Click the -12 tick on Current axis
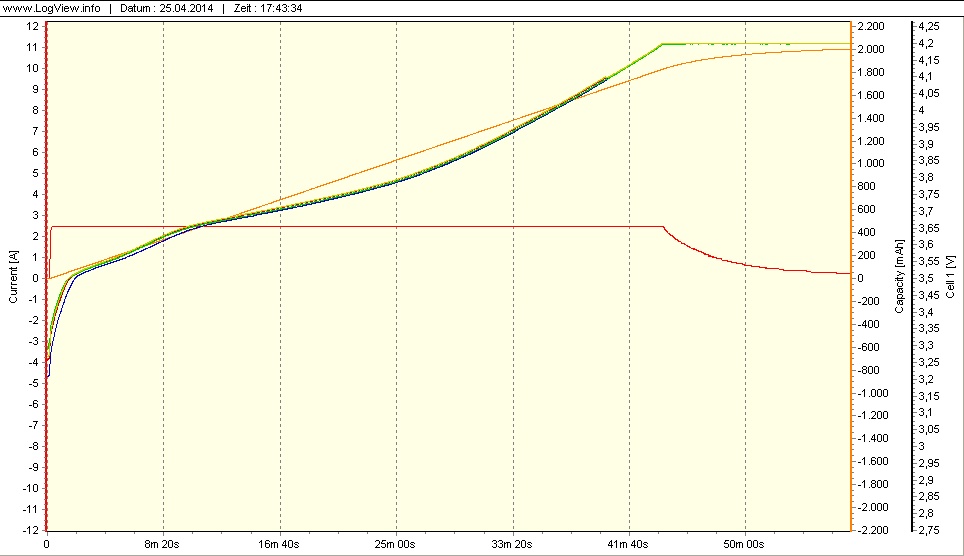Image resolution: width=964 pixels, height=556 pixels. [x=31, y=529]
